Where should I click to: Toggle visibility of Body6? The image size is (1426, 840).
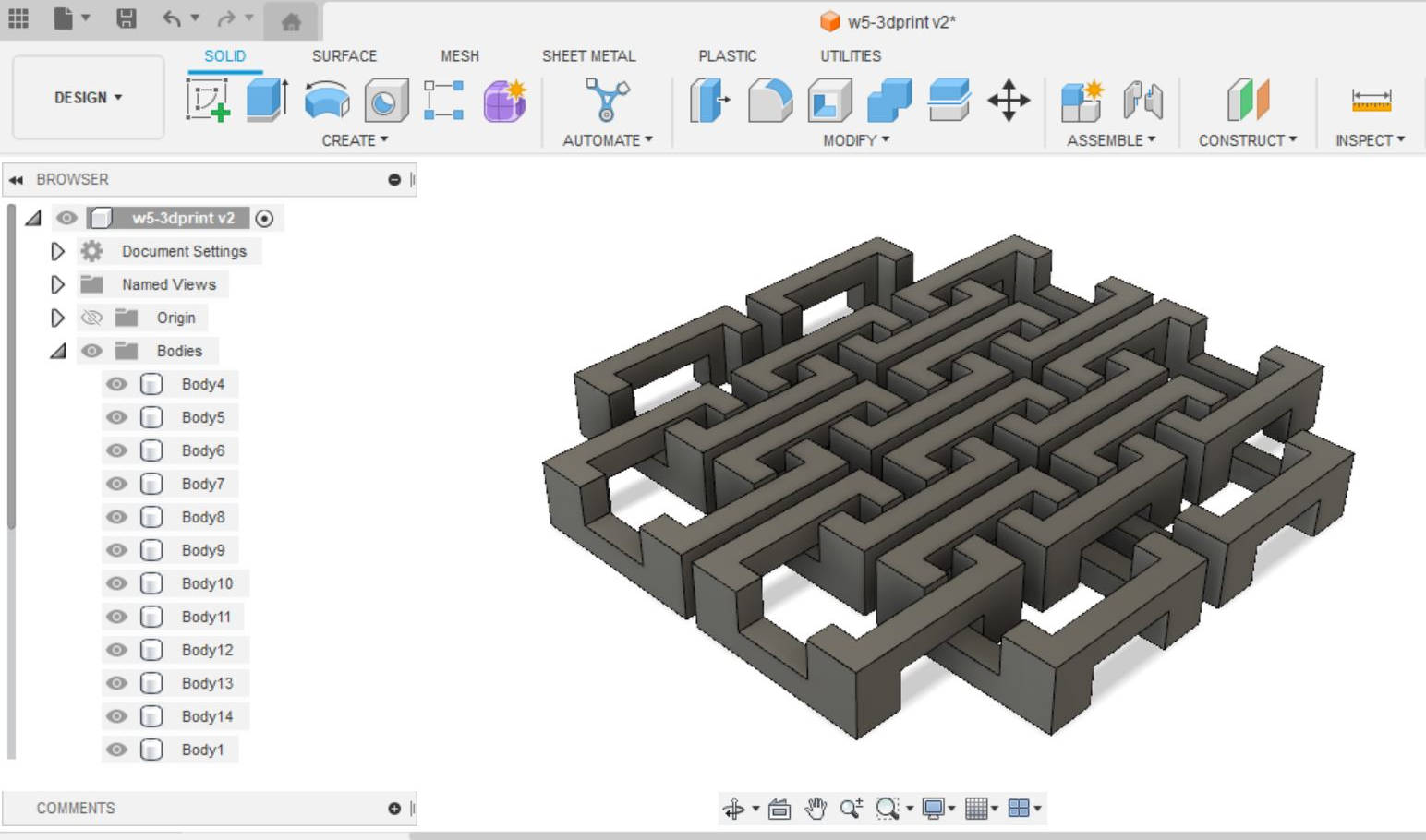click(x=116, y=450)
